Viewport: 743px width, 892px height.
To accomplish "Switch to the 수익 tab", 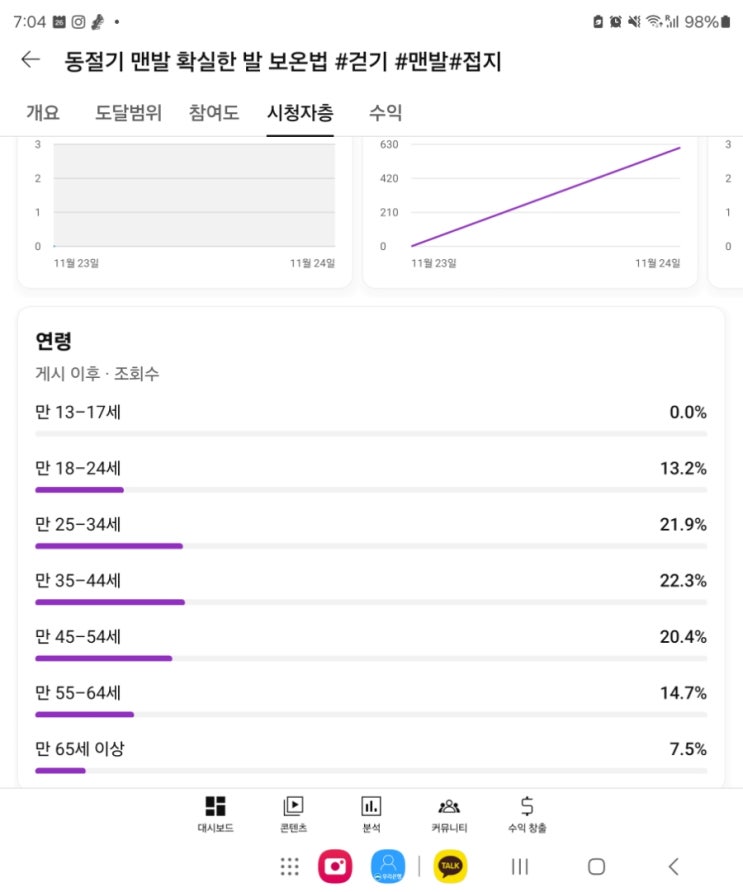I will point(385,113).
